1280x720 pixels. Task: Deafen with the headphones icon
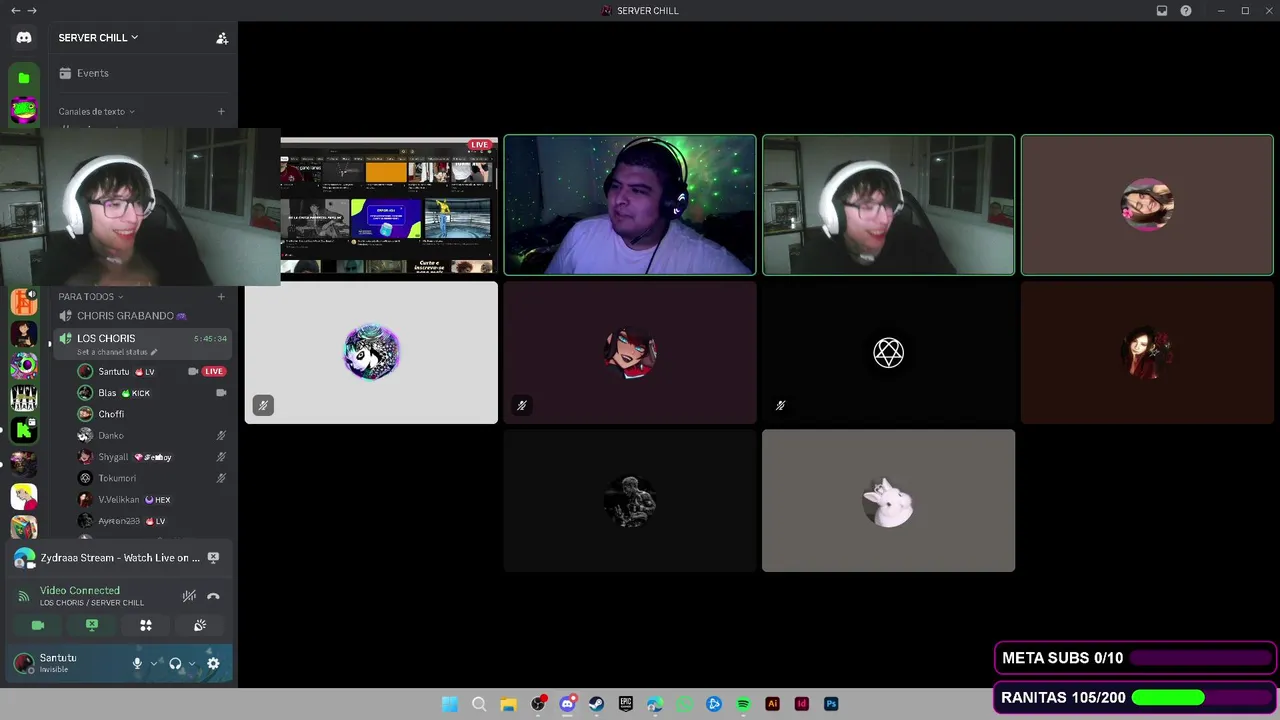click(x=175, y=663)
